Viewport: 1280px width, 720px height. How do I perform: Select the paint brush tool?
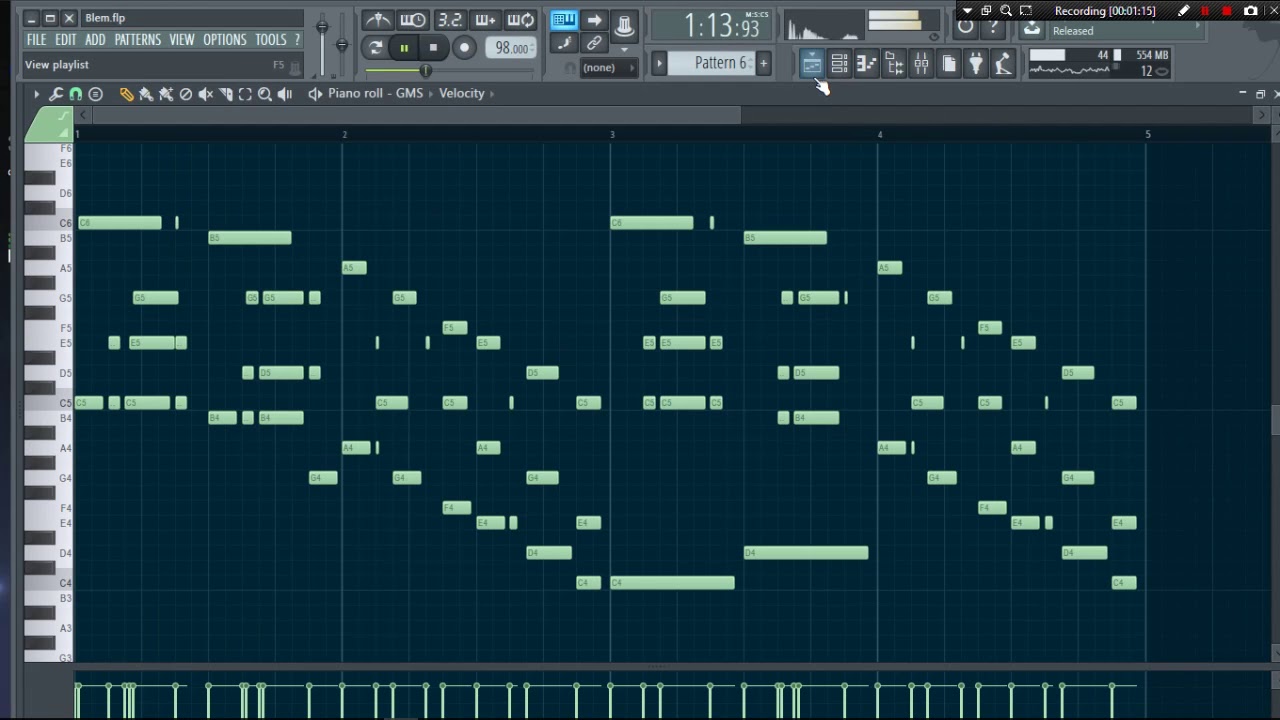[146, 94]
